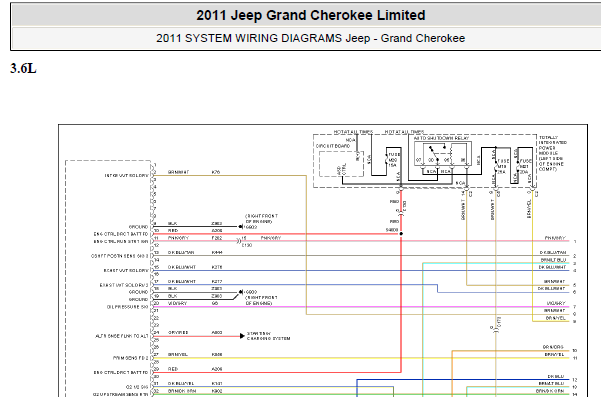Click the G903 ground symbol at pins 18-19

pyautogui.click(x=240, y=292)
